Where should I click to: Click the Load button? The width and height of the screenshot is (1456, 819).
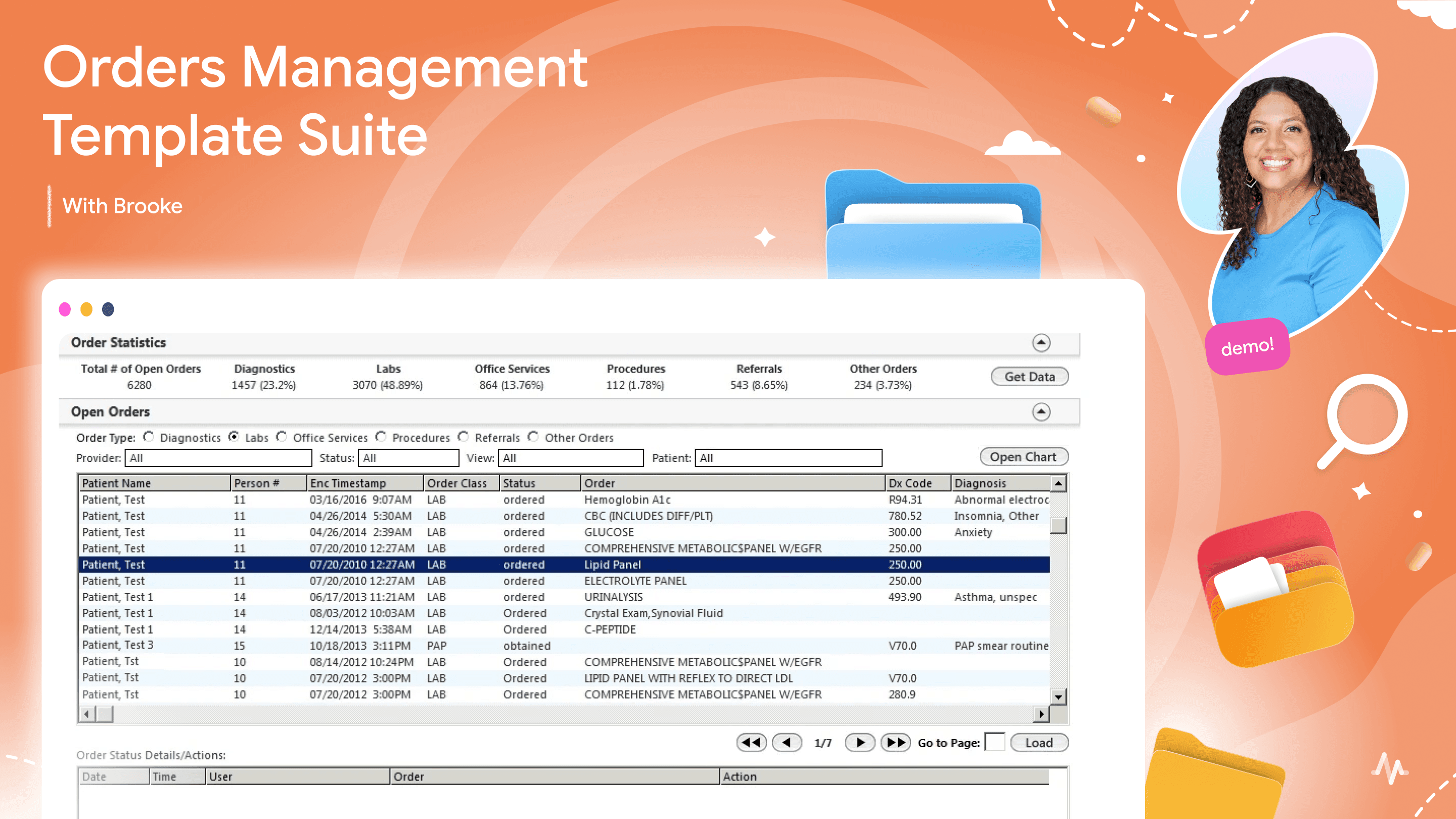pos(1039,743)
